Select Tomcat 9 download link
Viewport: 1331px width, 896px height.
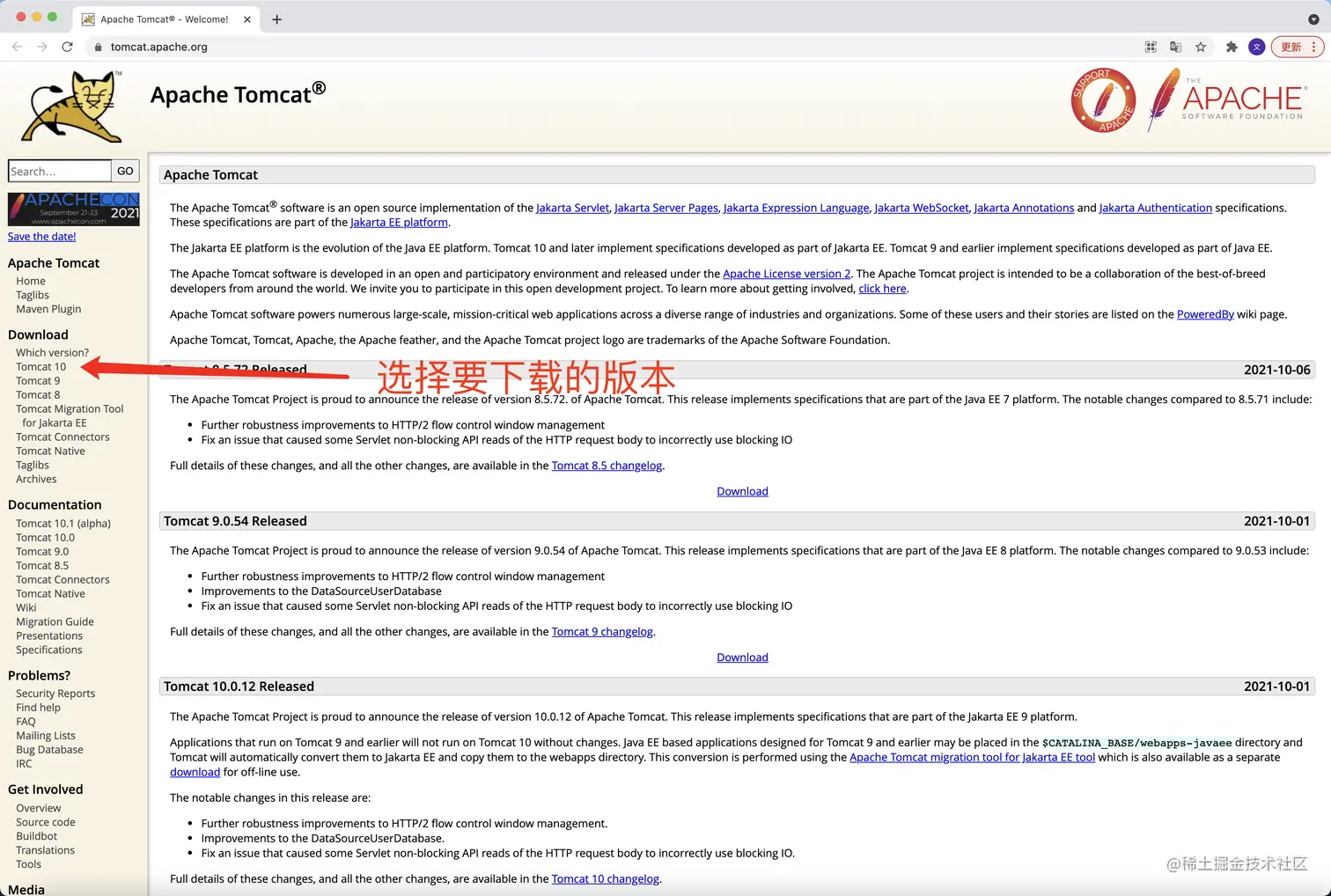point(38,381)
